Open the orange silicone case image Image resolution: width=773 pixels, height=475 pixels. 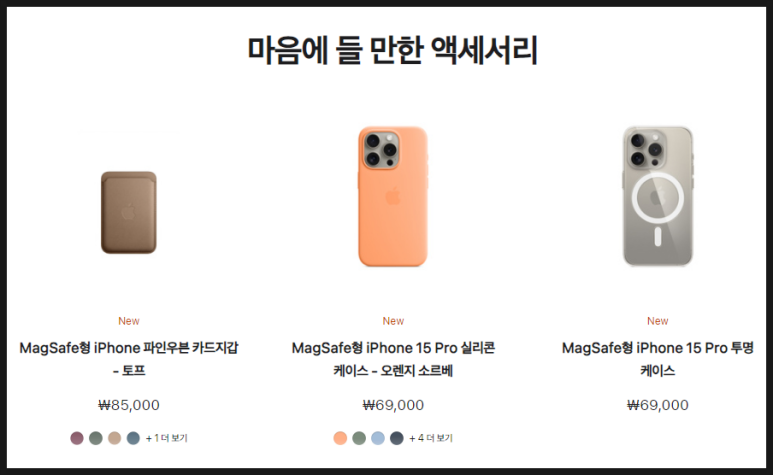point(393,196)
